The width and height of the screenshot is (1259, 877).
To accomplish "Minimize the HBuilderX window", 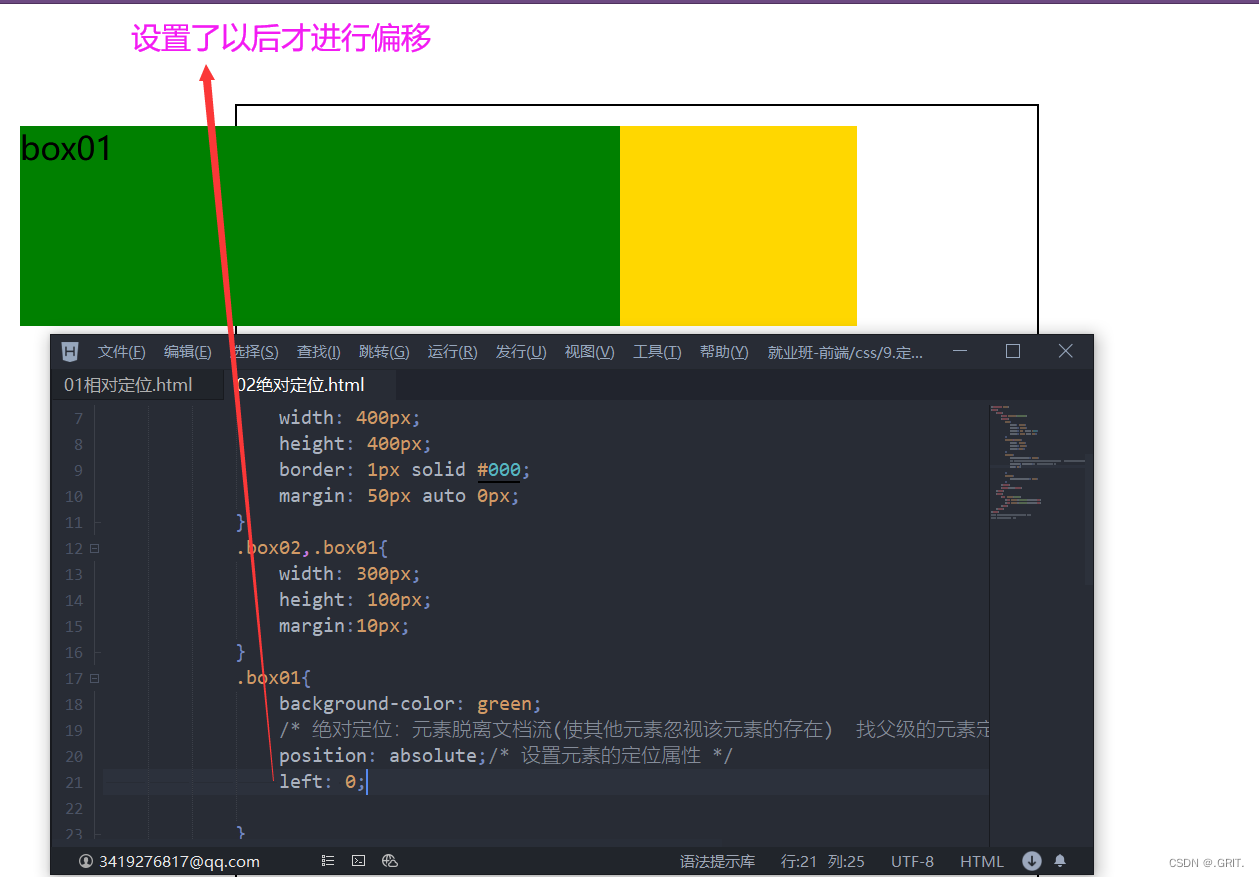I will pos(960,351).
